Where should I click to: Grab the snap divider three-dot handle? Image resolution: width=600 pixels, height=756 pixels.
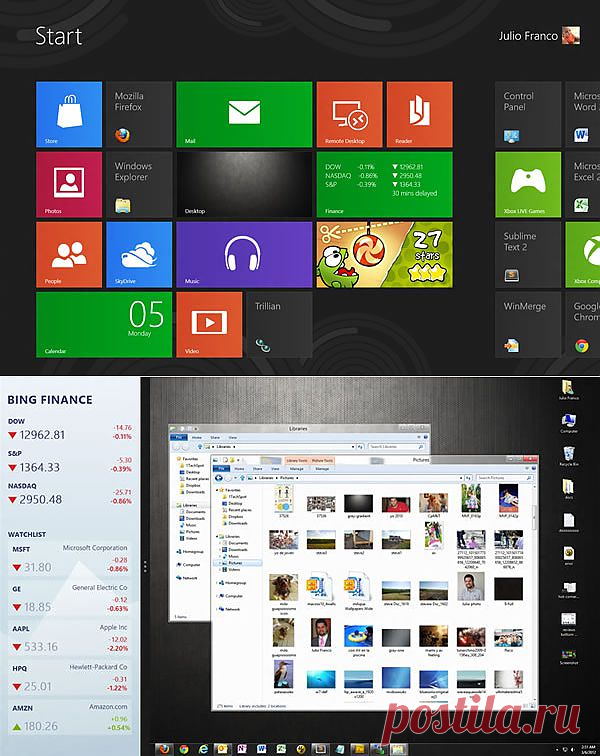(145, 566)
